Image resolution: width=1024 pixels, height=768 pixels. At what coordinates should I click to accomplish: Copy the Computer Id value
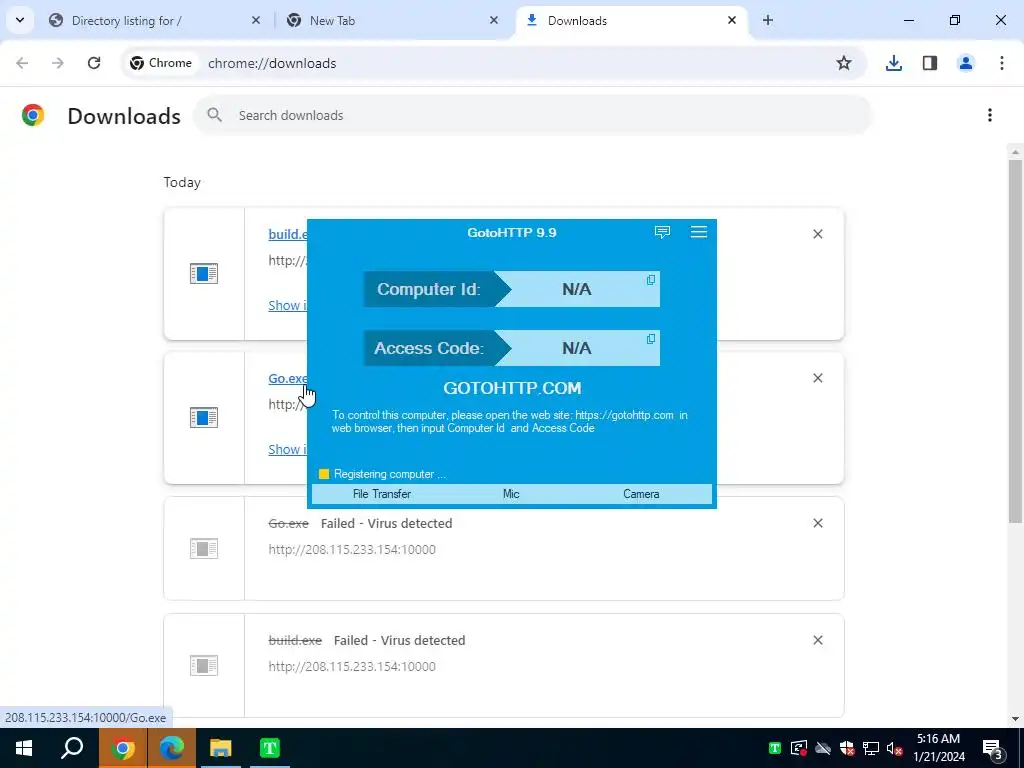[x=651, y=280]
